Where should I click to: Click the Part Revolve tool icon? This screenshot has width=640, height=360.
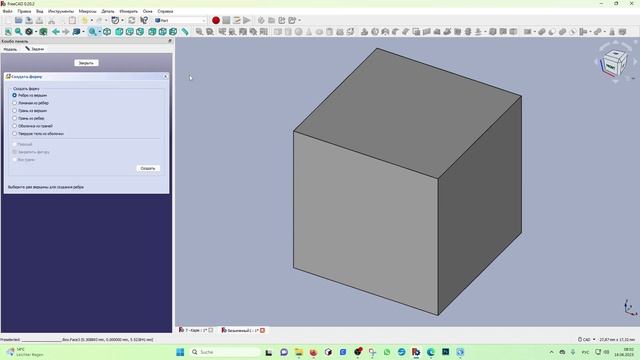(375, 31)
